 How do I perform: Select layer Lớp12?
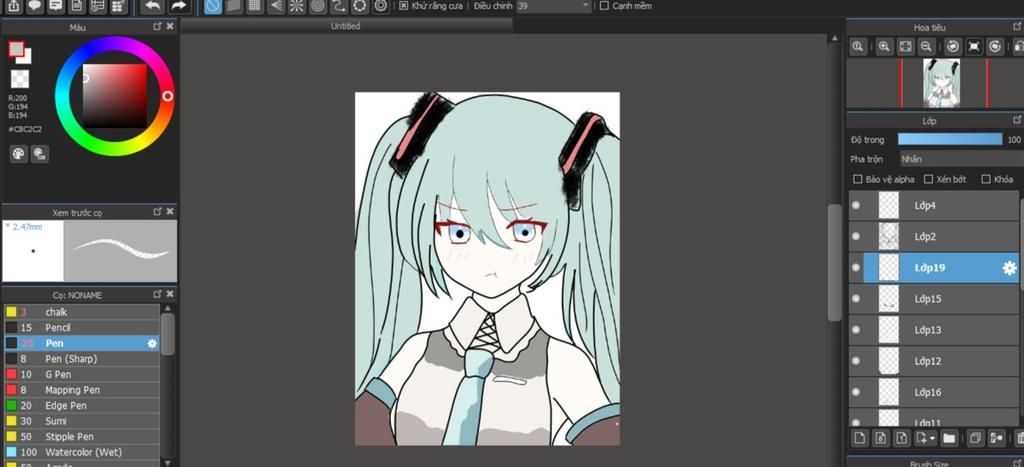point(934,361)
